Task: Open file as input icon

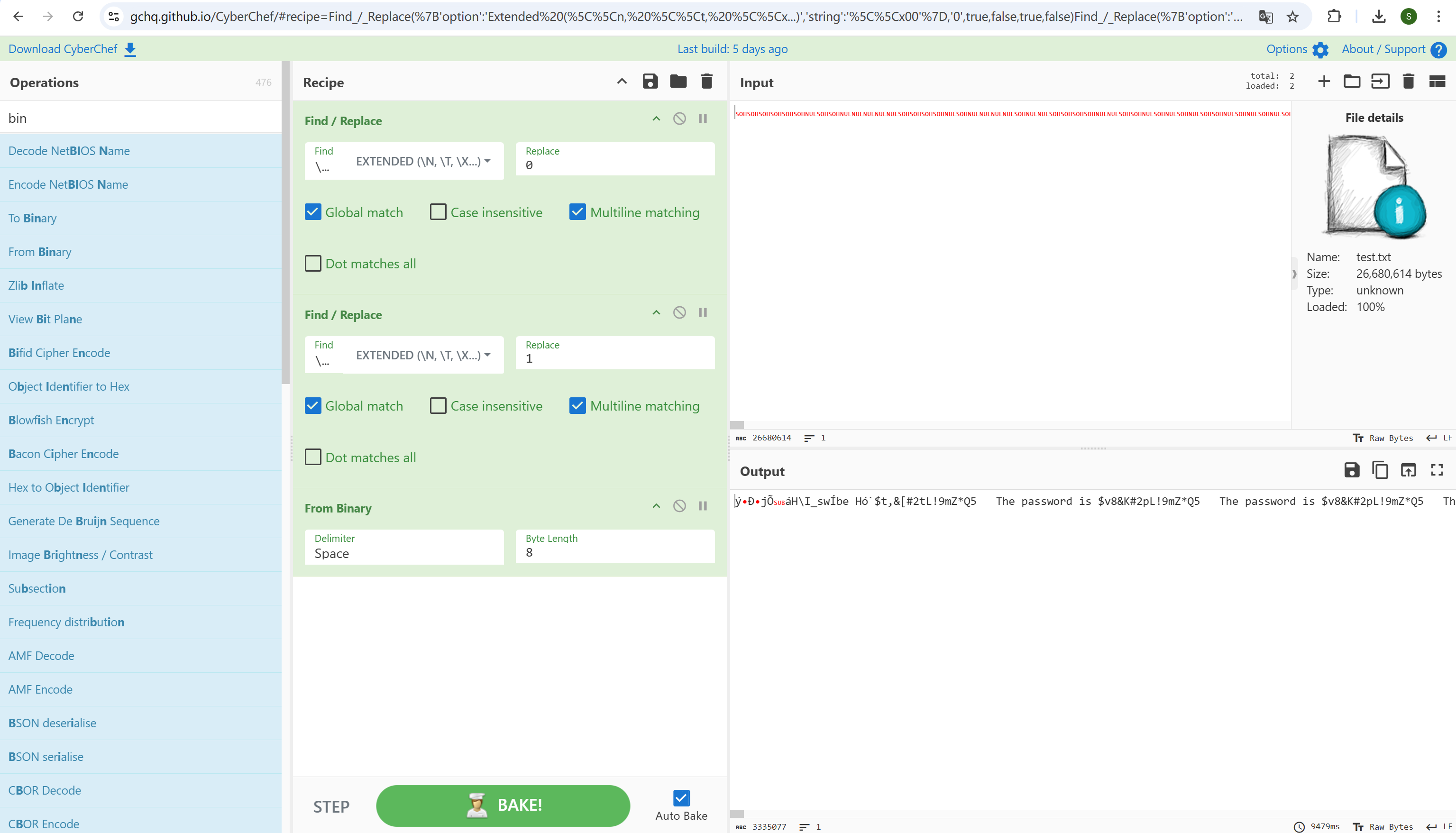Action: [1380, 81]
